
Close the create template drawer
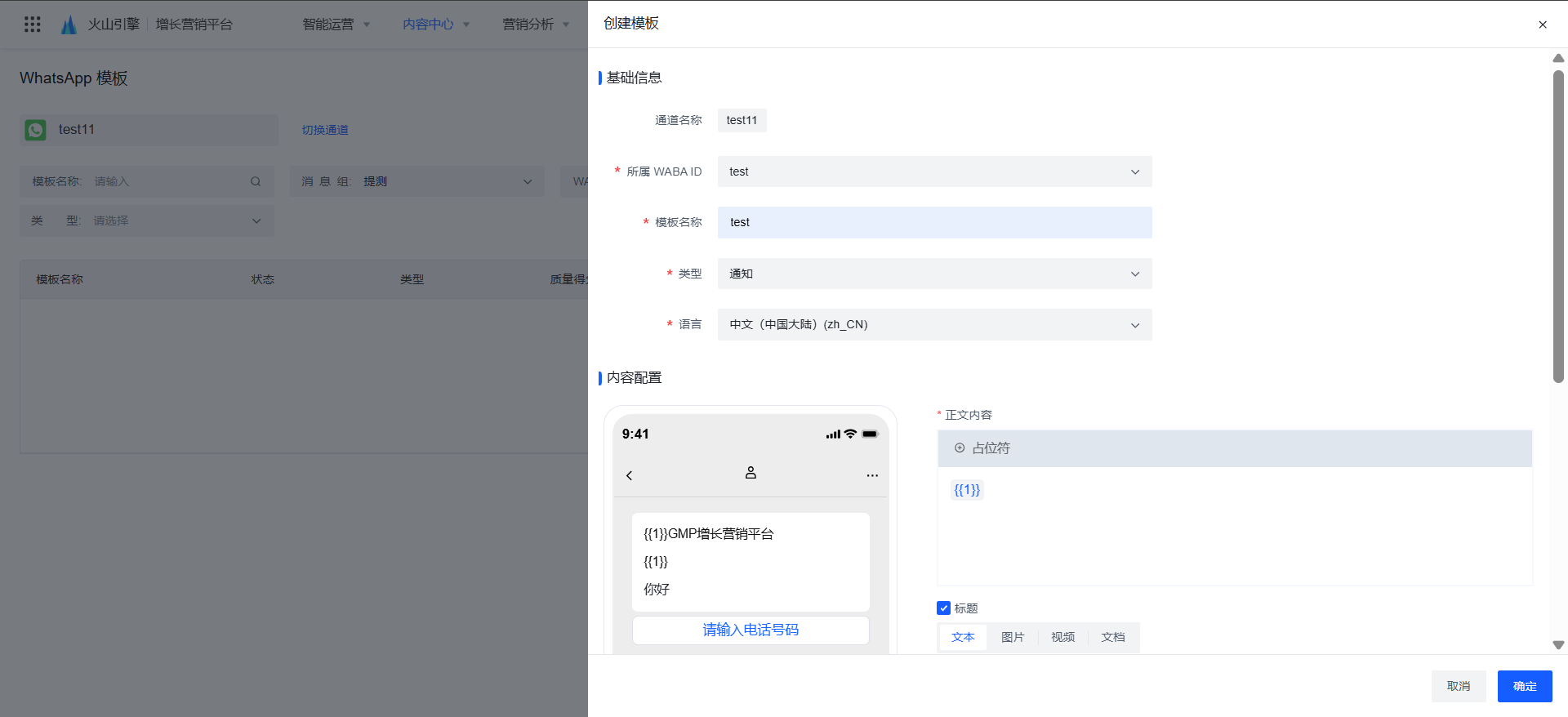[x=1543, y=24]
